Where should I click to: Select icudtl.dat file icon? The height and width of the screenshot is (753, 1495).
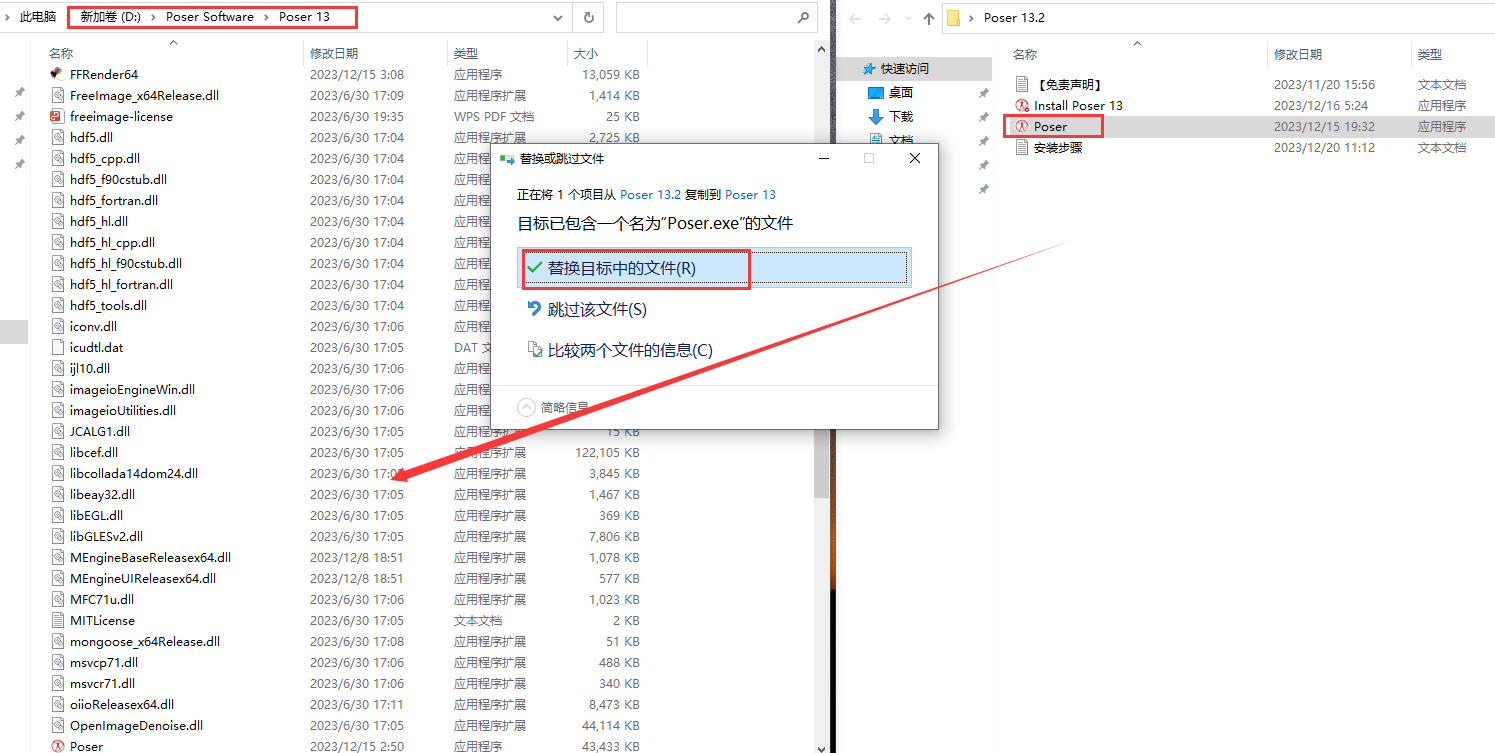point(57,347)
